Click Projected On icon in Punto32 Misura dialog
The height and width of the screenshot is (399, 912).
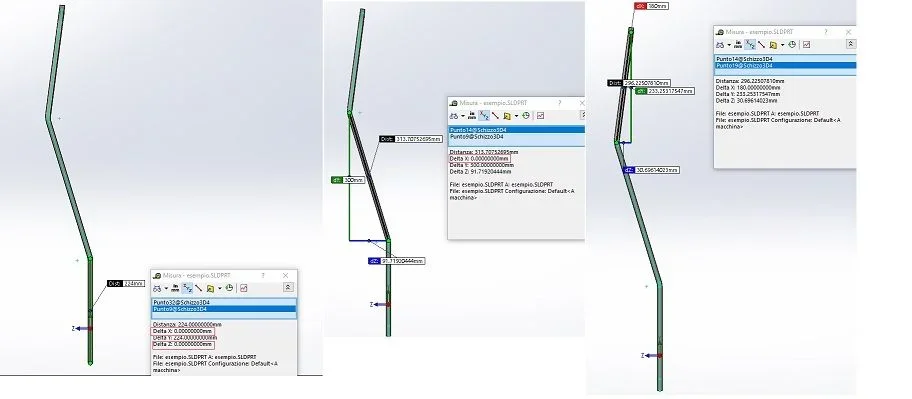click(211, 288)
